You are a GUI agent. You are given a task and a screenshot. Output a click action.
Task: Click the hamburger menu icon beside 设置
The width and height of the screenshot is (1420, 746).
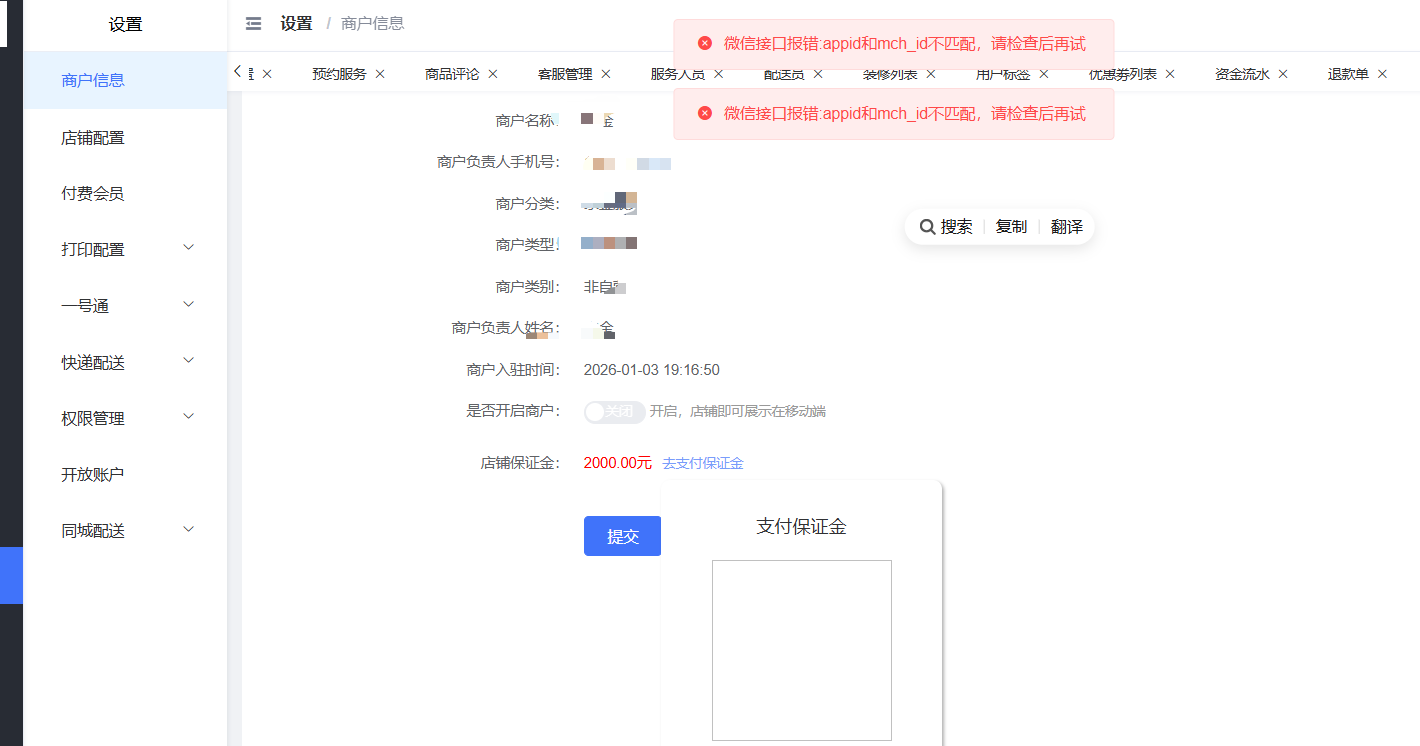(x=253, y=23)
